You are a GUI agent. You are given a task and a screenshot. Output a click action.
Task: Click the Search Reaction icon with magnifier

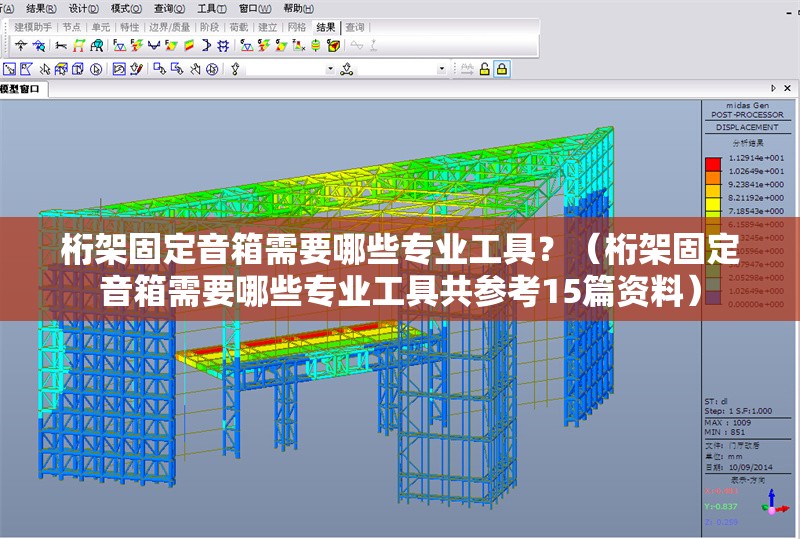click(39, 45)
